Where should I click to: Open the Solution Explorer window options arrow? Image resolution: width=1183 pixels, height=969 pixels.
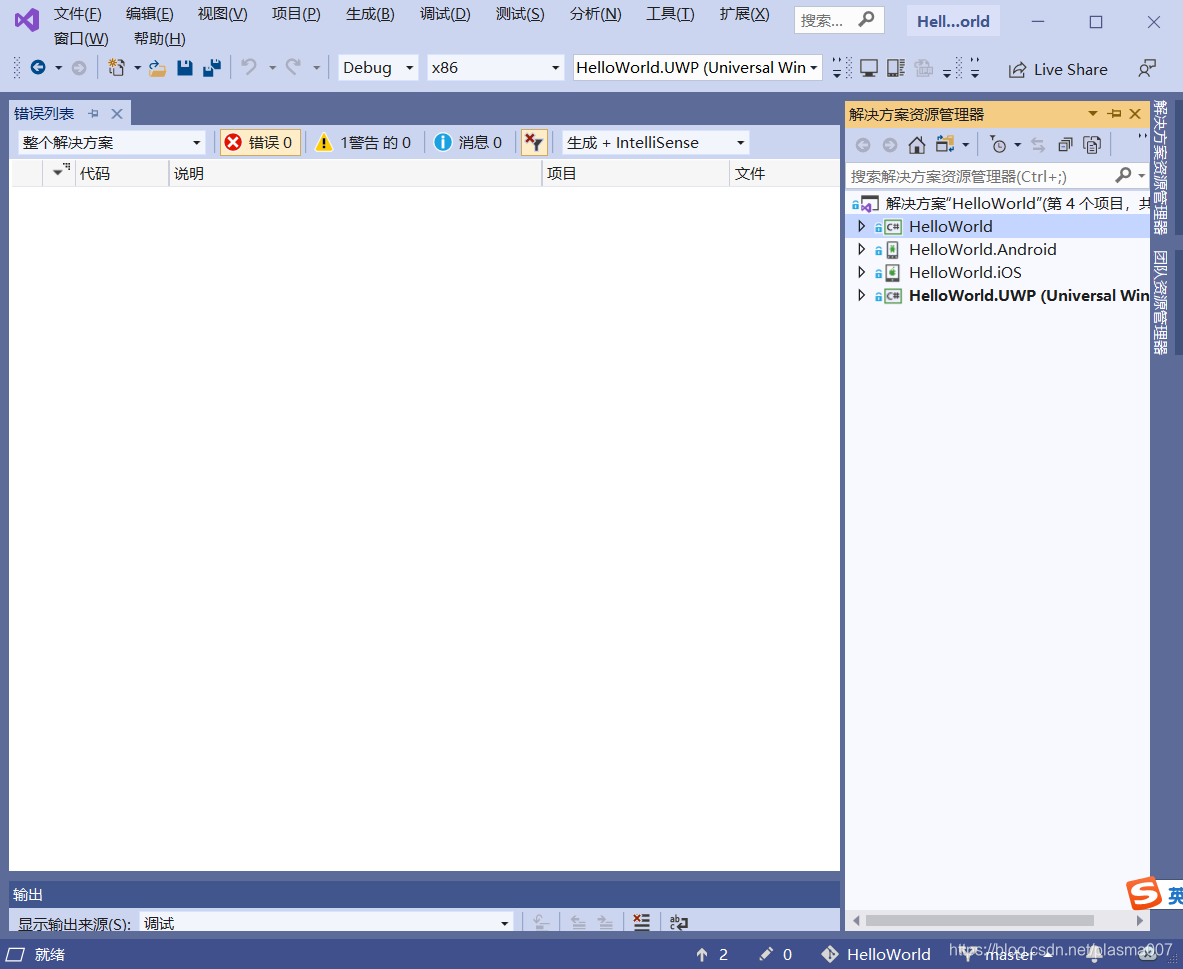pos(1092,114)
